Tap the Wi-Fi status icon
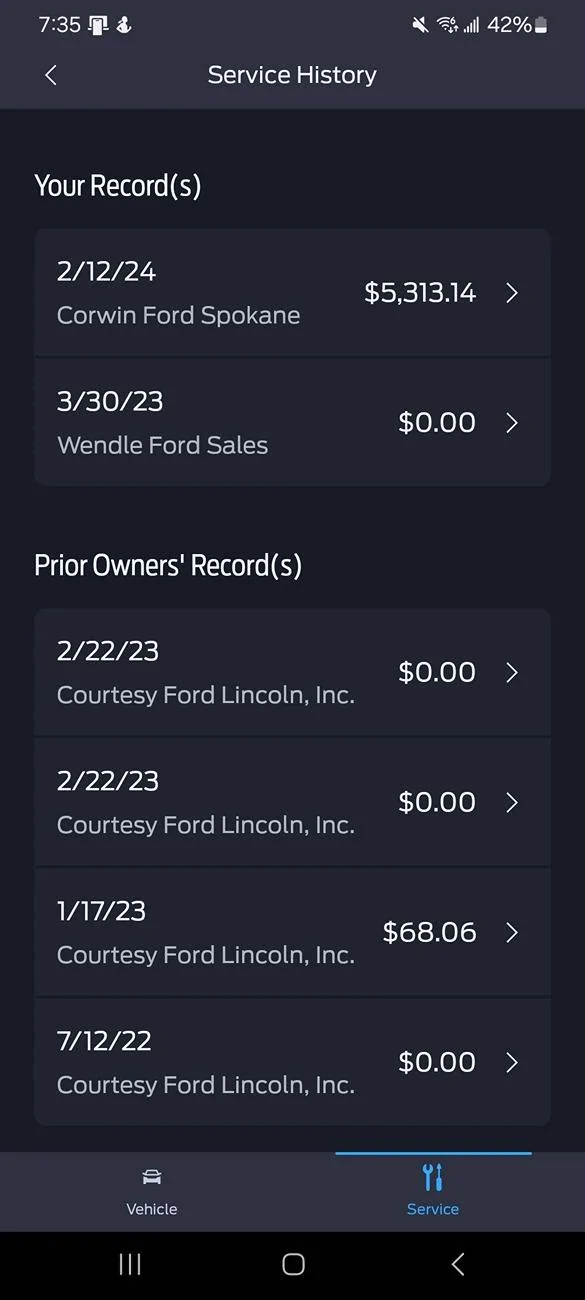This screenshot has width=585, height=1300. pyautogui.click(x=446, y=24)
